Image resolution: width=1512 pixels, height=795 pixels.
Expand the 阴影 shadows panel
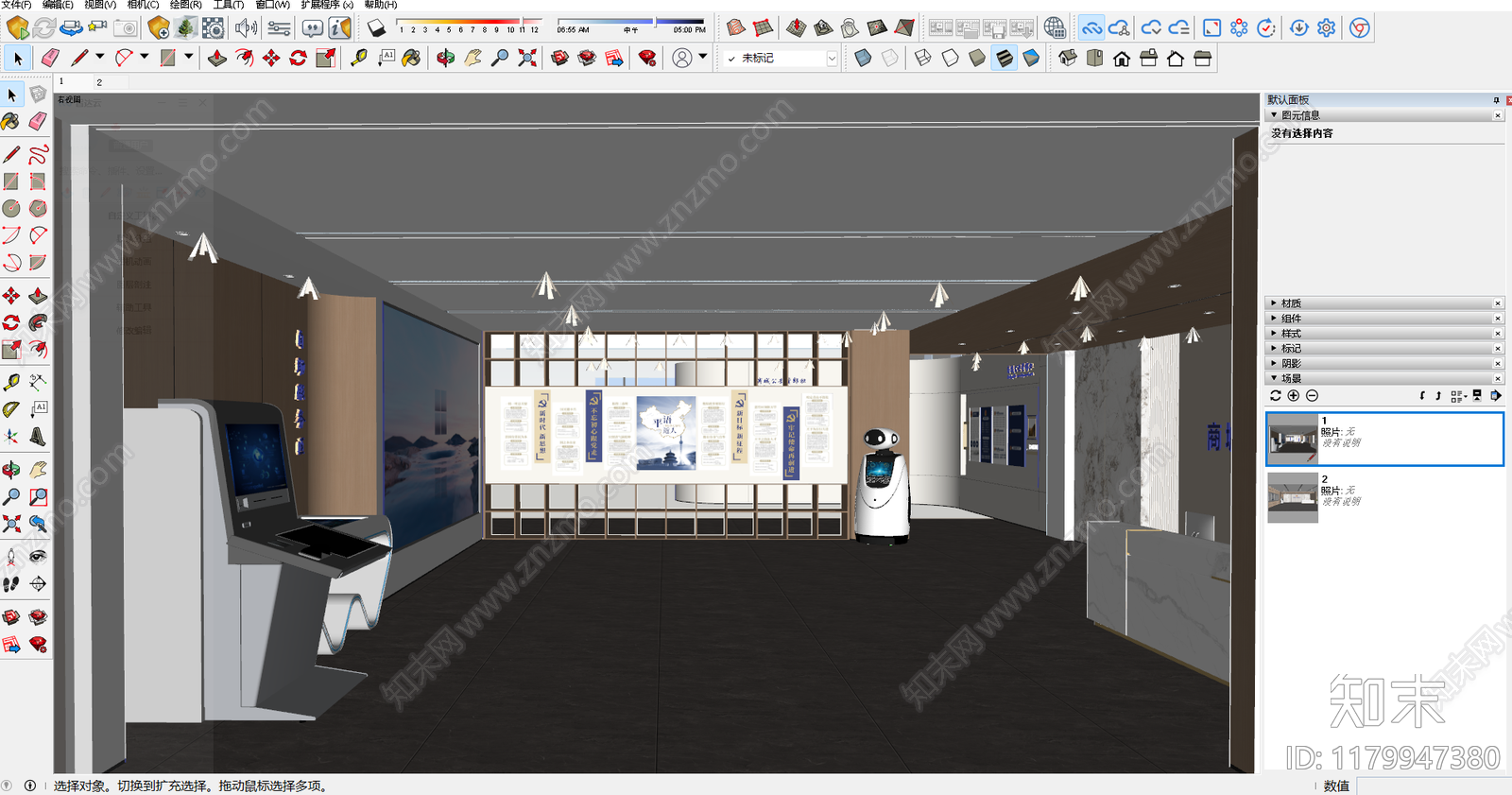tap(1383, 364)
